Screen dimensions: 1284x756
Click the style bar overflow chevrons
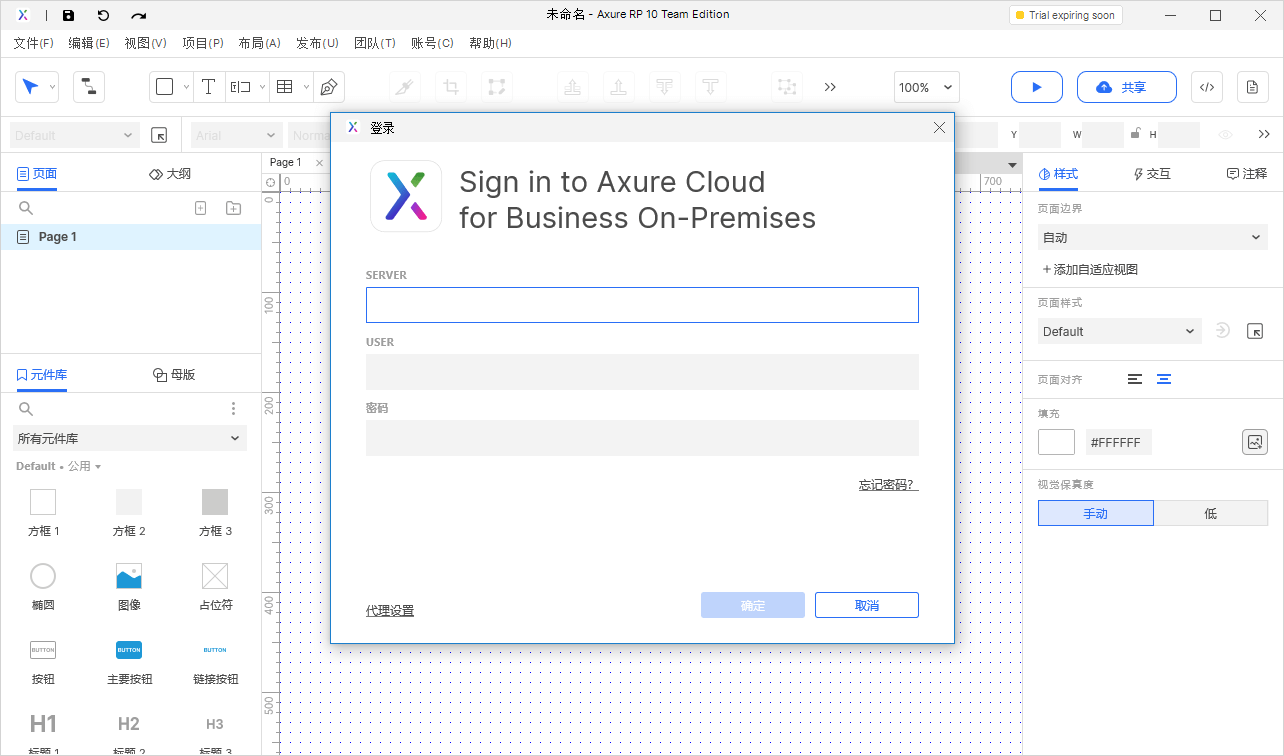click(1264, 134)
